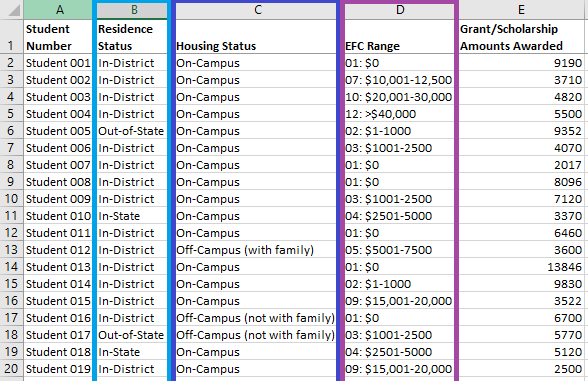Select cell Student 019
The image size is (588, 381).
[58, 369]
